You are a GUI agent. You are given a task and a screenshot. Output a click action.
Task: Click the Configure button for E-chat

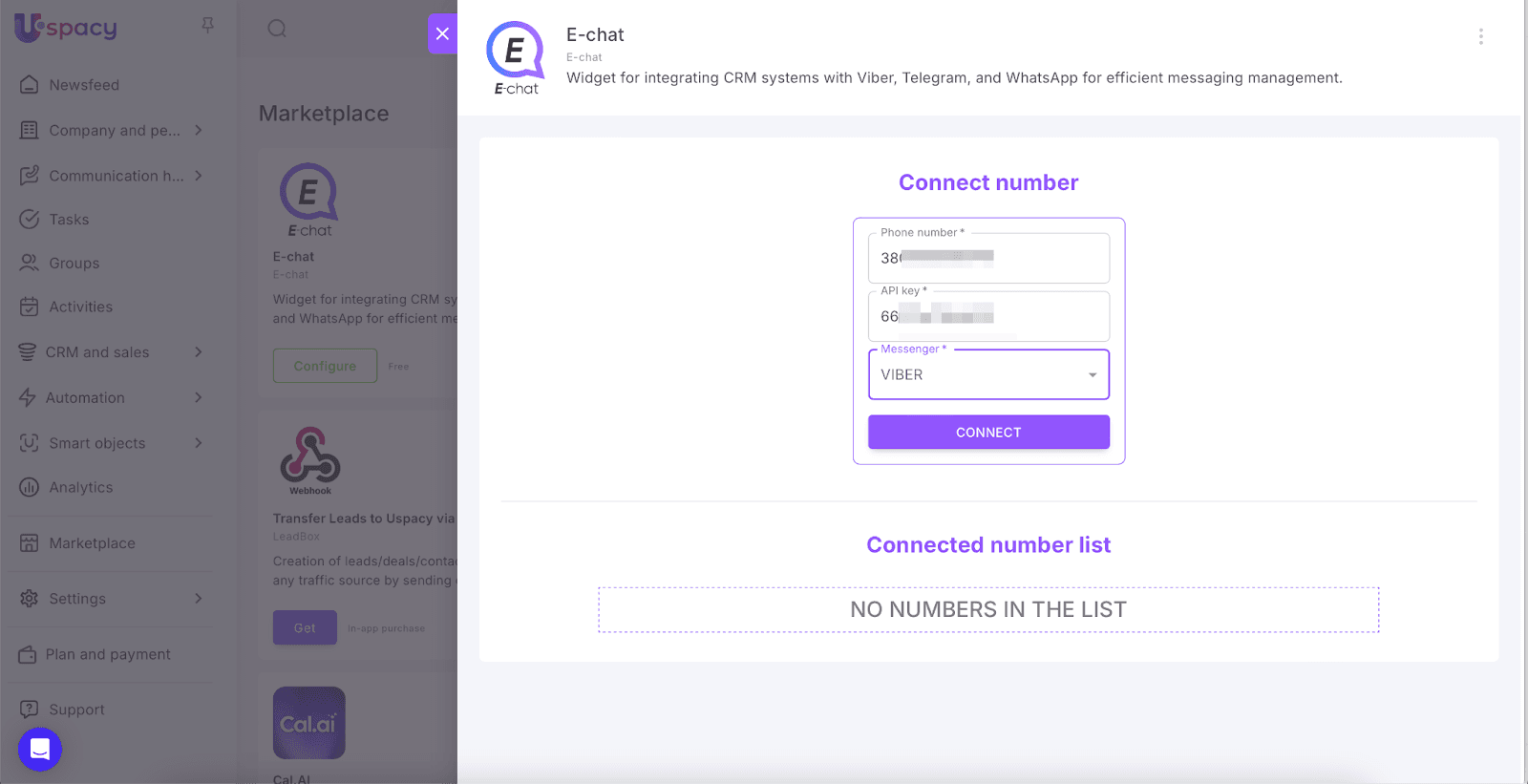325,366
